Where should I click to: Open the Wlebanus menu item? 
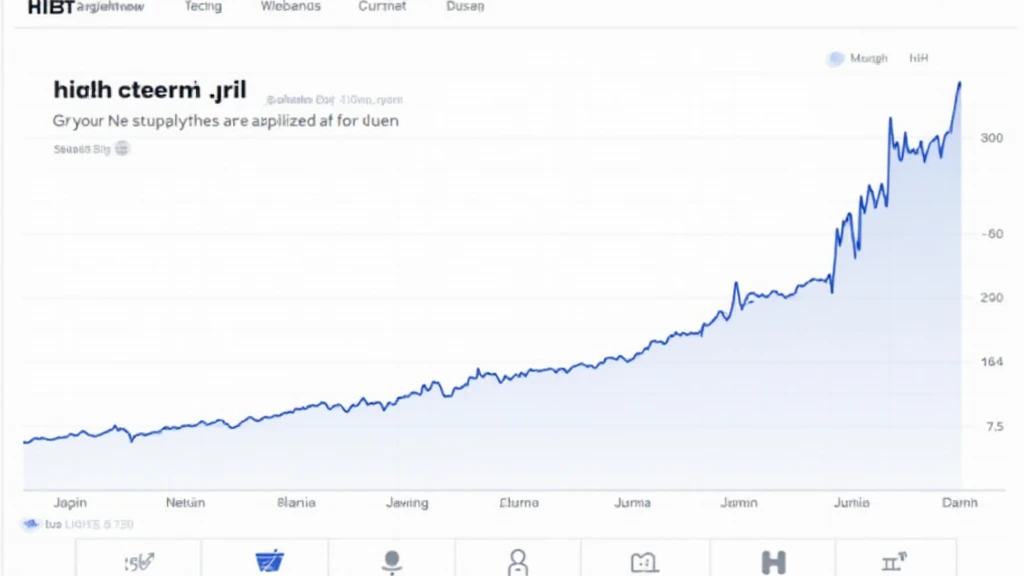click(291, 7)
